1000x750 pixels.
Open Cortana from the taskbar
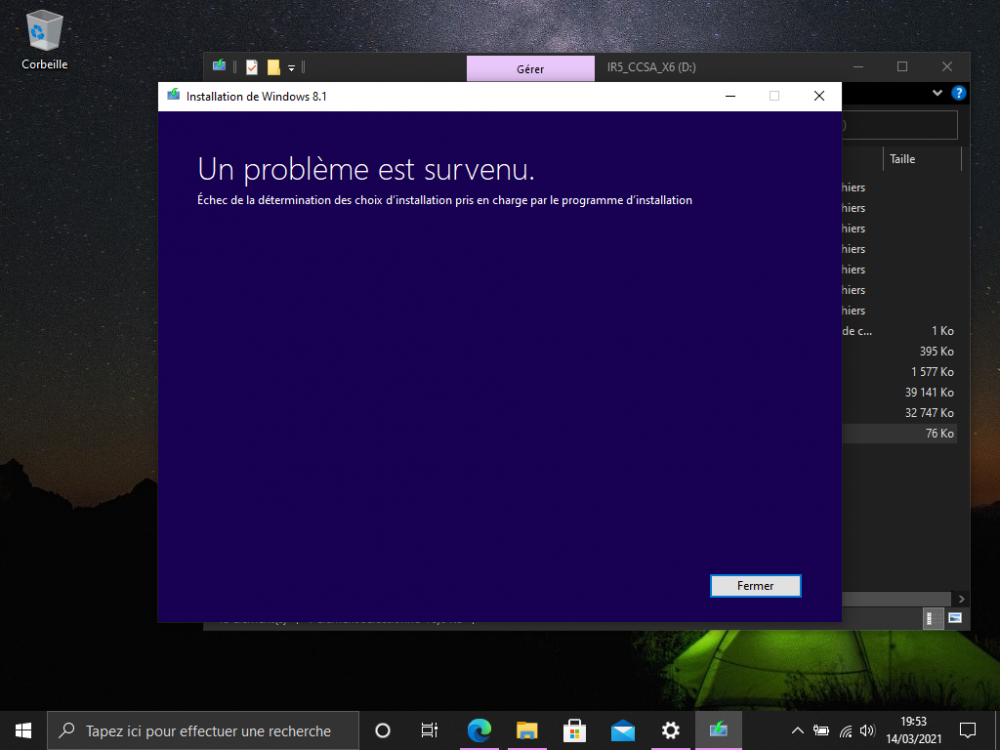click(383, 730)
